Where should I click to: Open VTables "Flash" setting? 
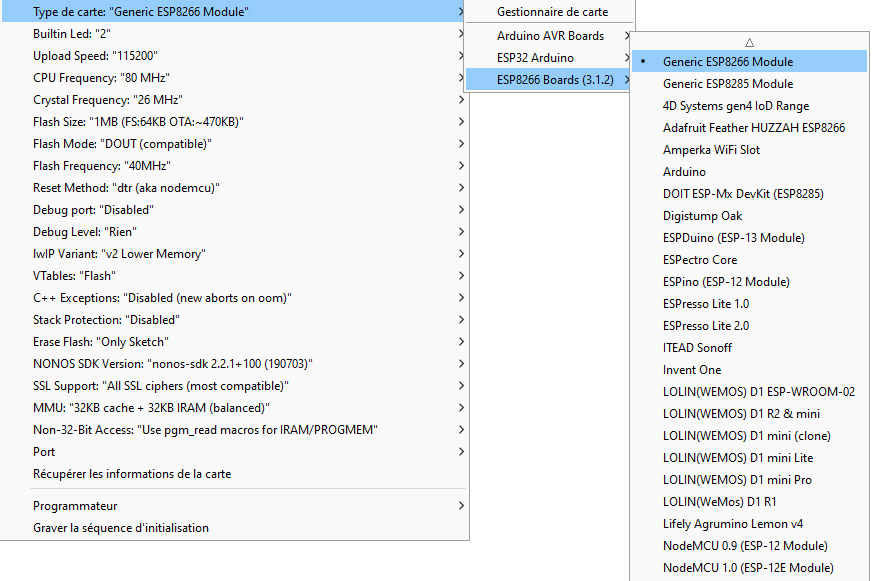pyautogui.click(x=234, y=275)
